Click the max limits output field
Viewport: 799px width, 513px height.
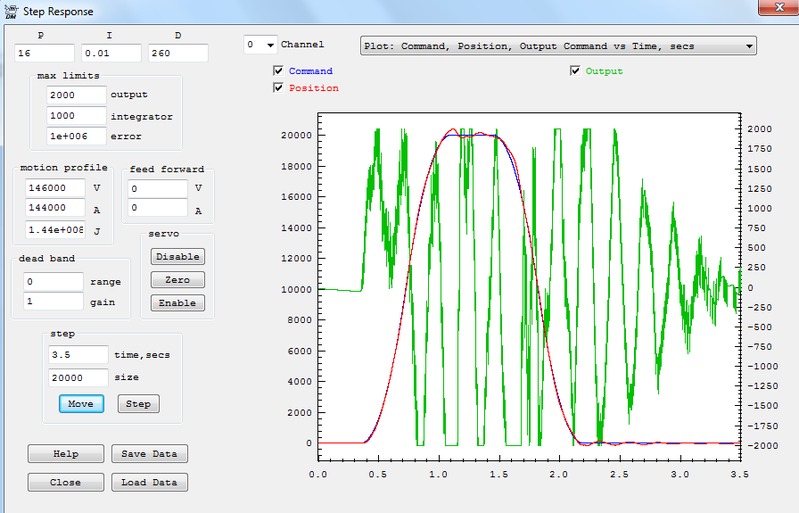click(76, 95)
